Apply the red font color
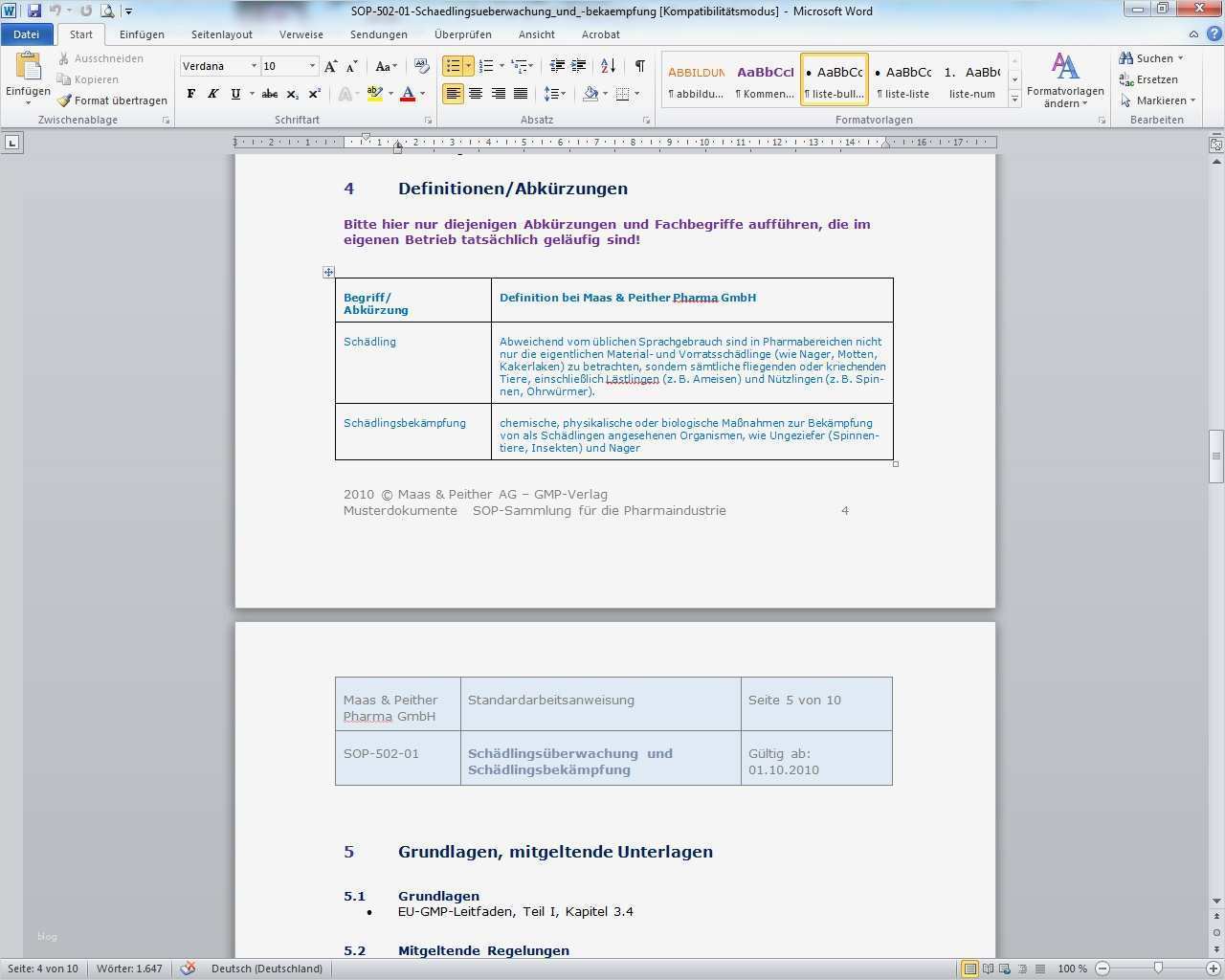 coord(408,94)
